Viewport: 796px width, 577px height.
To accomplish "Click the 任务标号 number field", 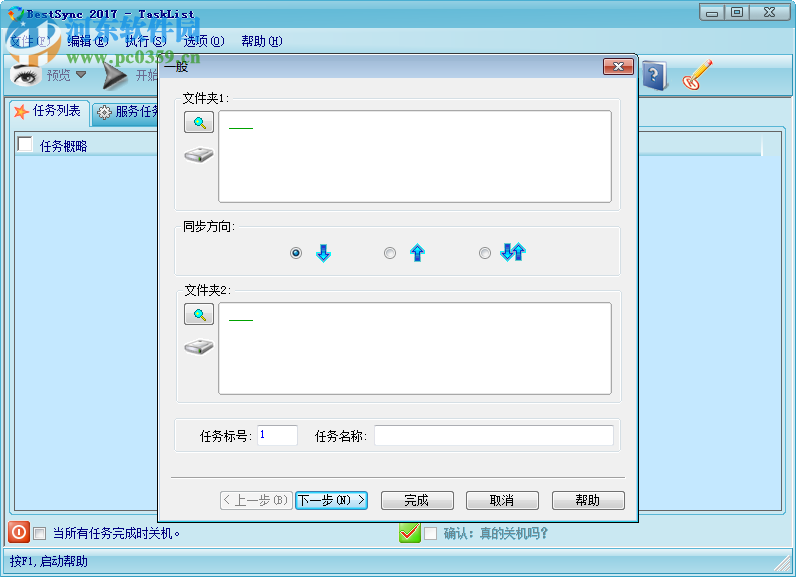I will click(x=277, y=435).
